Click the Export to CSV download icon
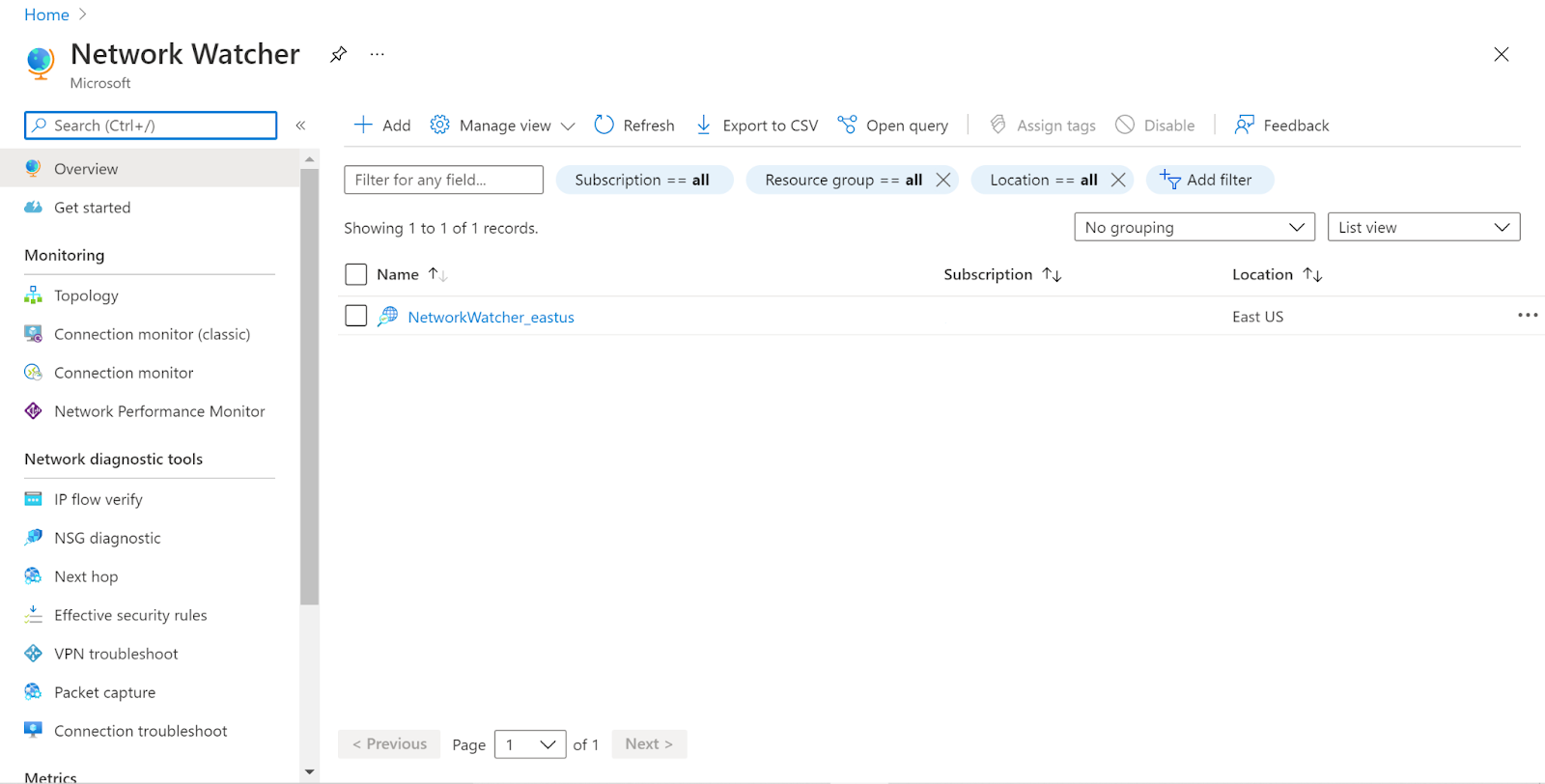 click(x=704, y=126)
